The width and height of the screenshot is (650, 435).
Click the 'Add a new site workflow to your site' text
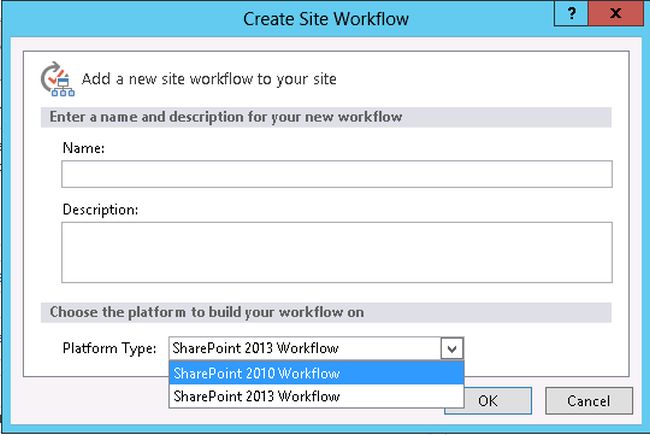tap(209, 79)
